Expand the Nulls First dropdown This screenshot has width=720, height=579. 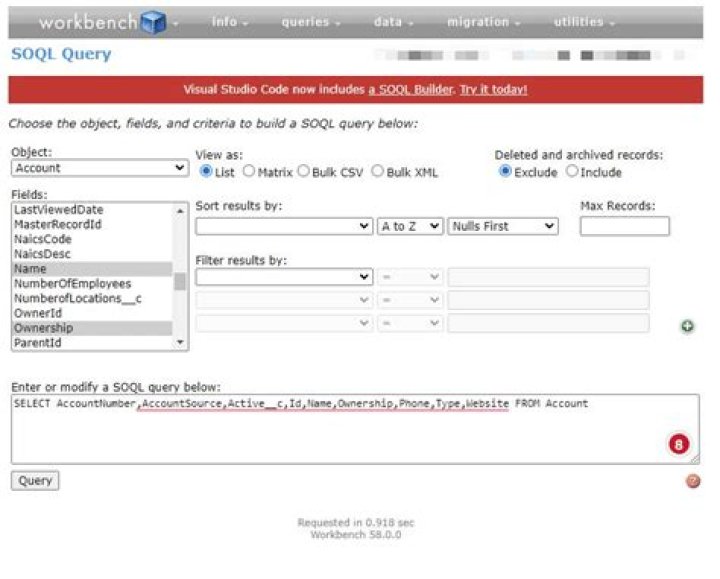pos(503,226)
